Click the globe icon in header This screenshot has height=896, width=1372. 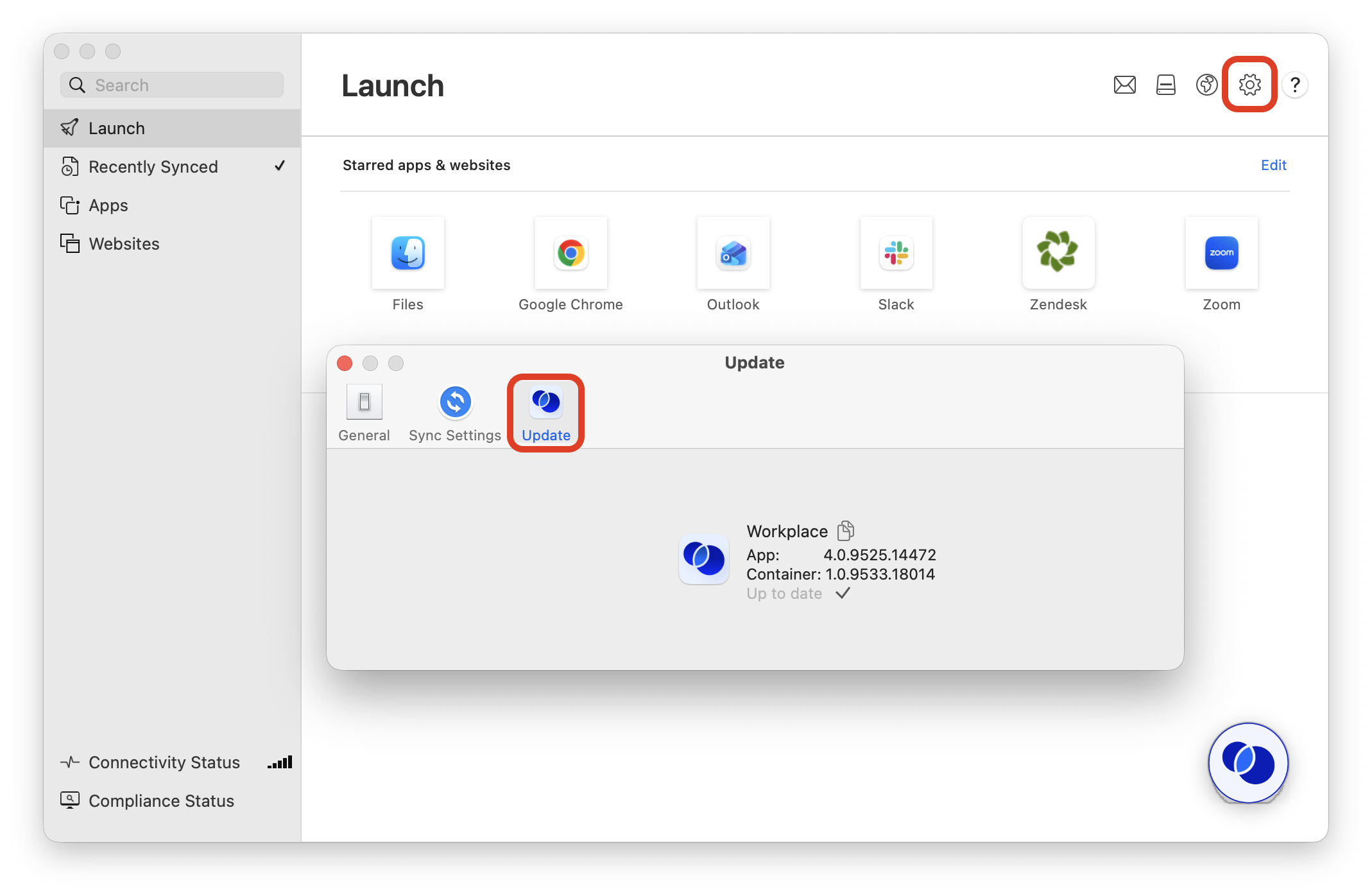point(1206,85)
